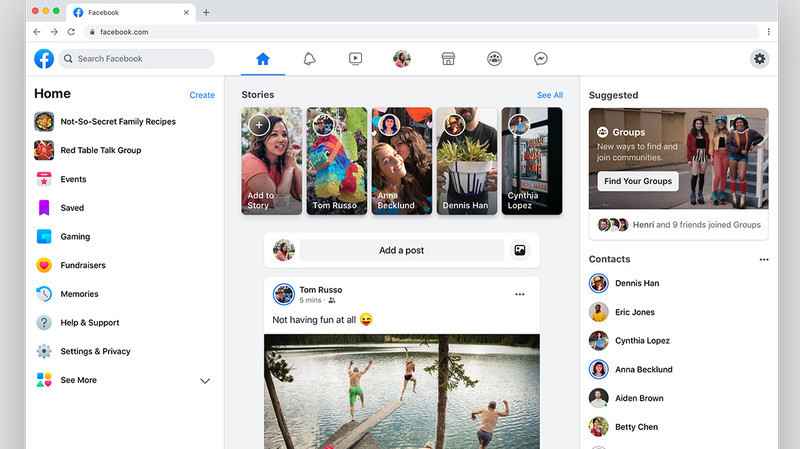Click the settings gear icon at top right
800x449 pixels.
(760, 59)
